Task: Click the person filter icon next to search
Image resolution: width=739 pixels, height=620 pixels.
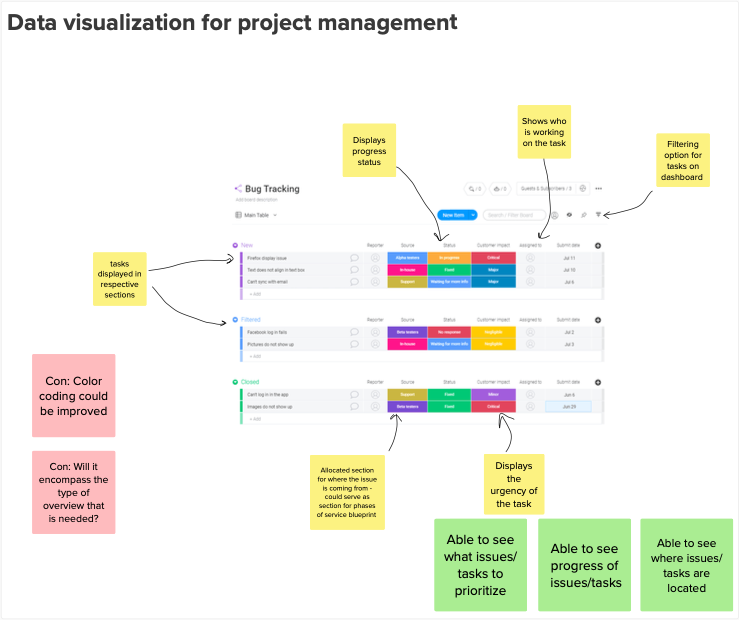Action: click(555, 214)
